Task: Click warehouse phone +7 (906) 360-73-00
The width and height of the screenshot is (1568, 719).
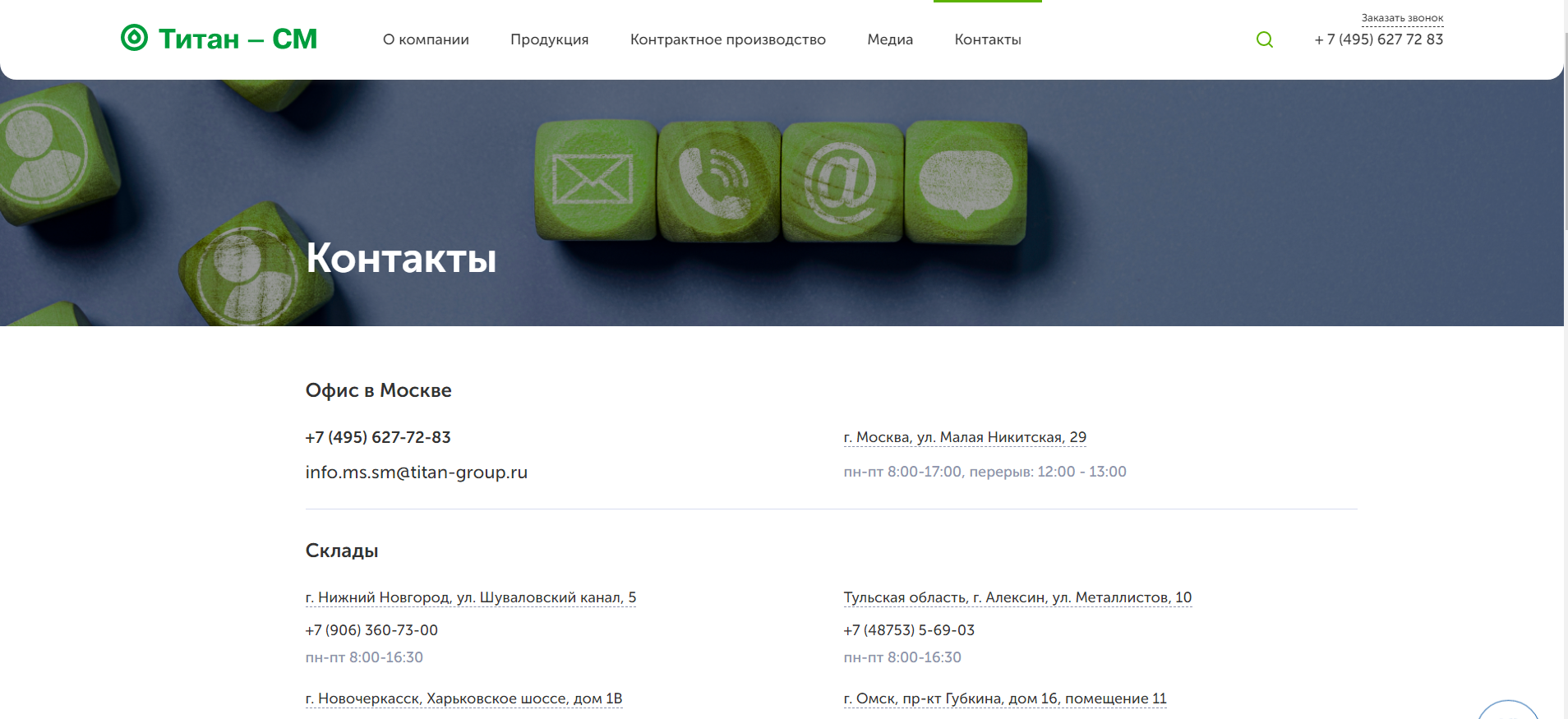Action: click(371, 630)
